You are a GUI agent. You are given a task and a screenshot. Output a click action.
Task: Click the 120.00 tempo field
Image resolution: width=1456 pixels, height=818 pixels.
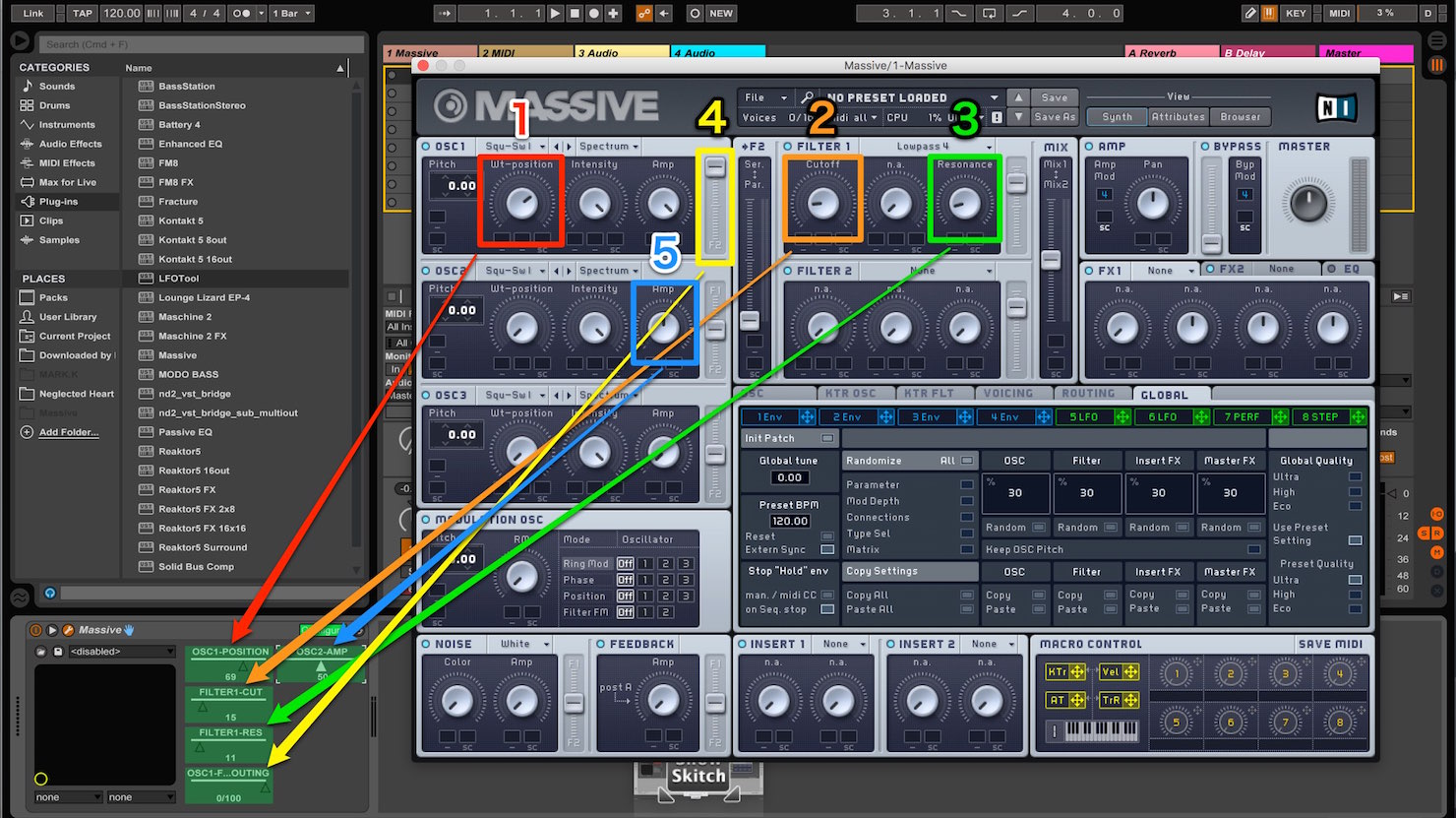pos(121,13)
